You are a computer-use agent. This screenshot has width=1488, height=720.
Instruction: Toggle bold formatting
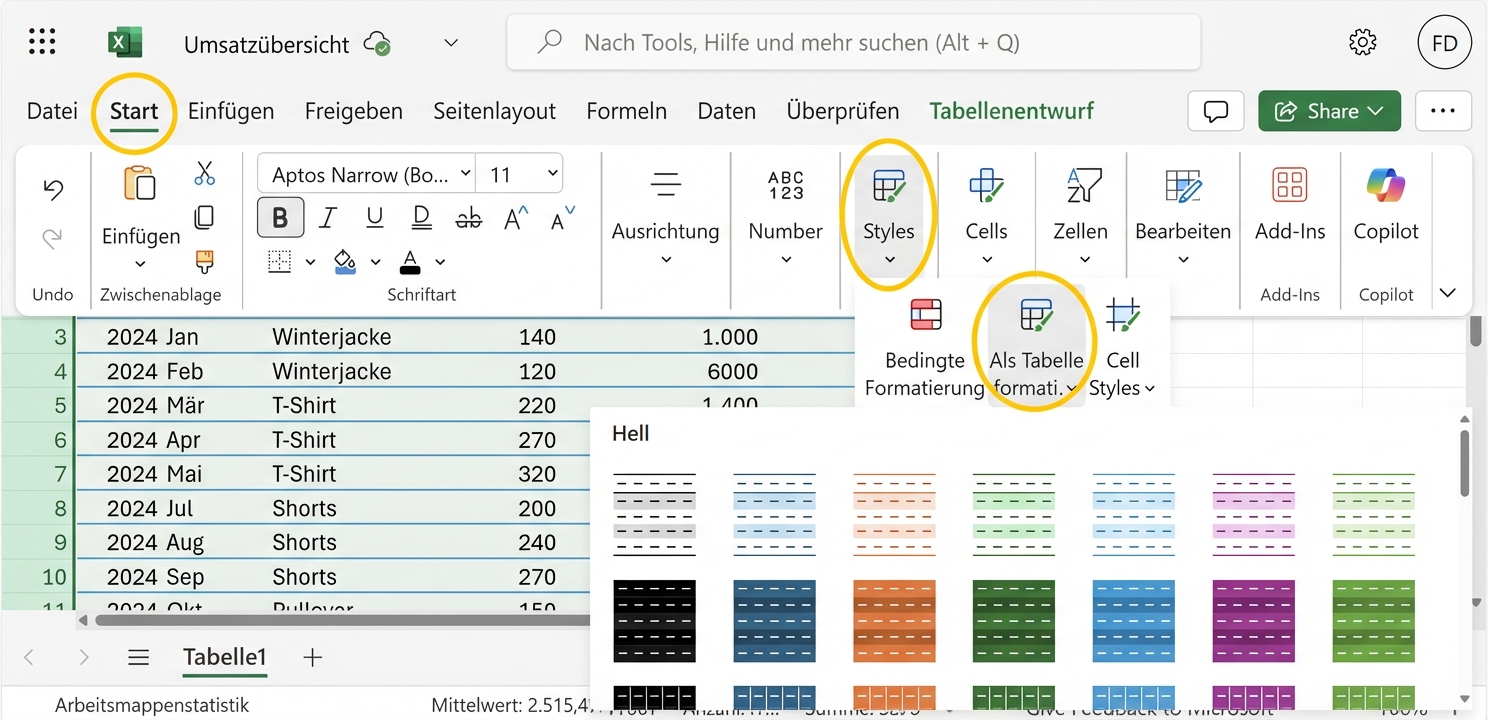coord(280,218)
